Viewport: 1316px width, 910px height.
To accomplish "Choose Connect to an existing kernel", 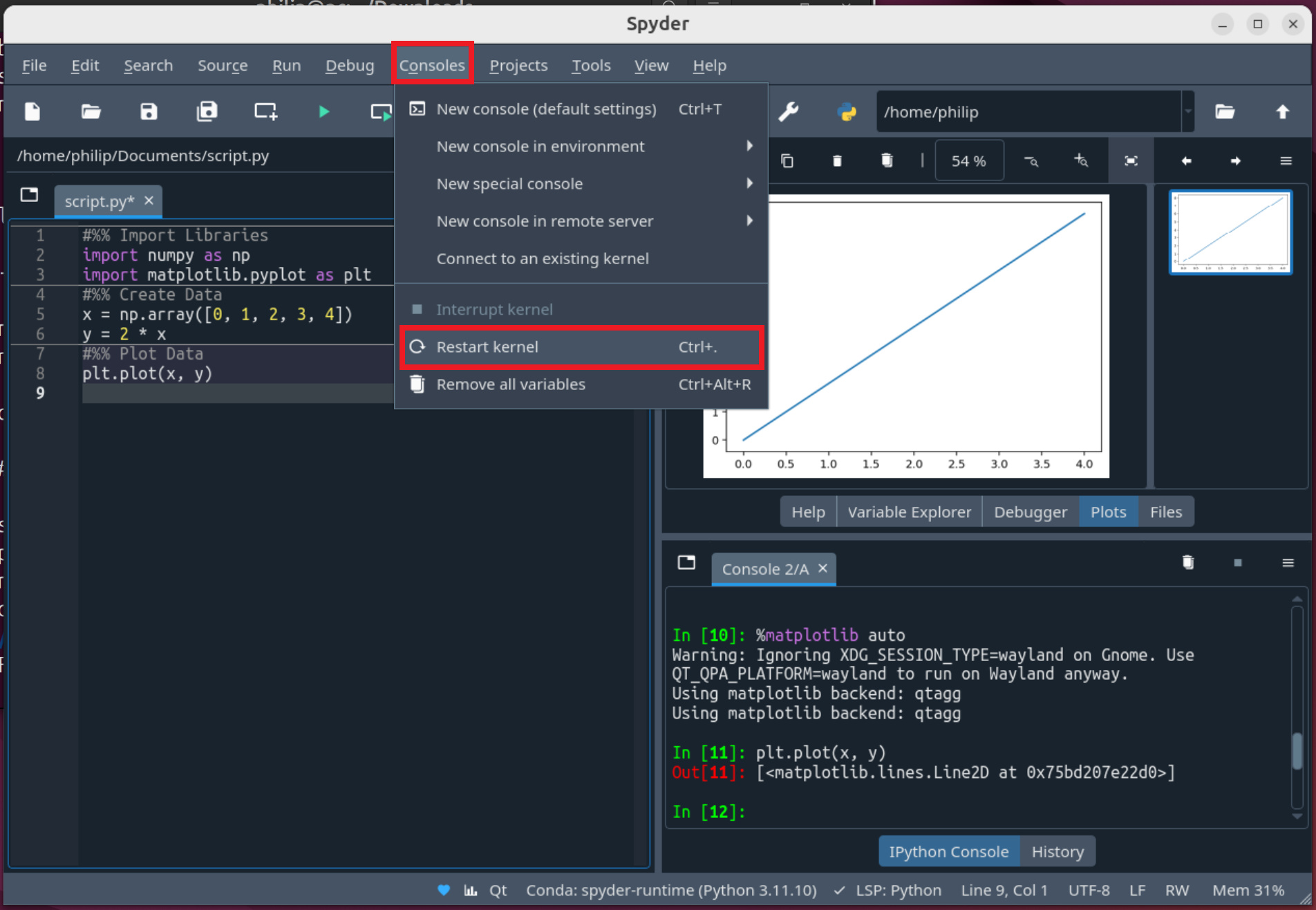I will (x=581, y=258).
